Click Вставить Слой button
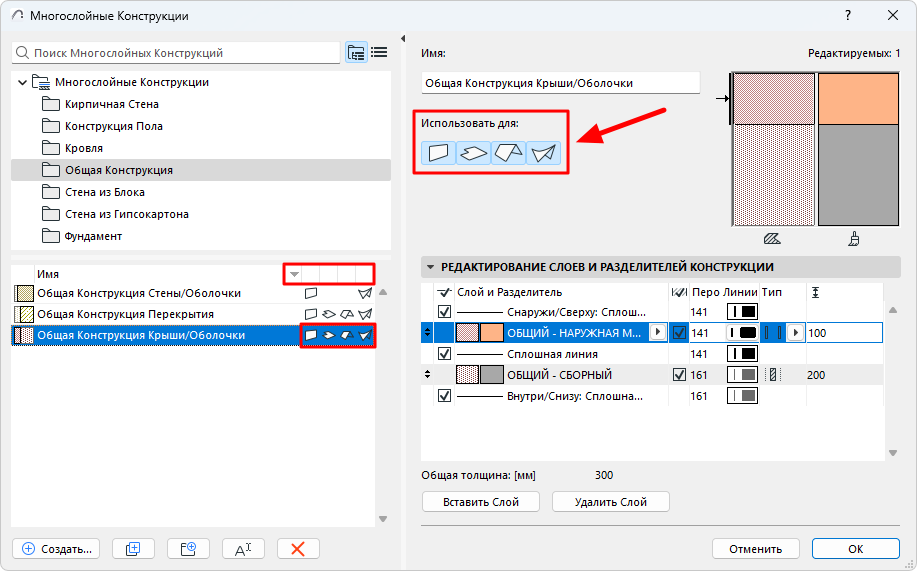The height and width of the screenshot is (571, 917). click(481, 502)
